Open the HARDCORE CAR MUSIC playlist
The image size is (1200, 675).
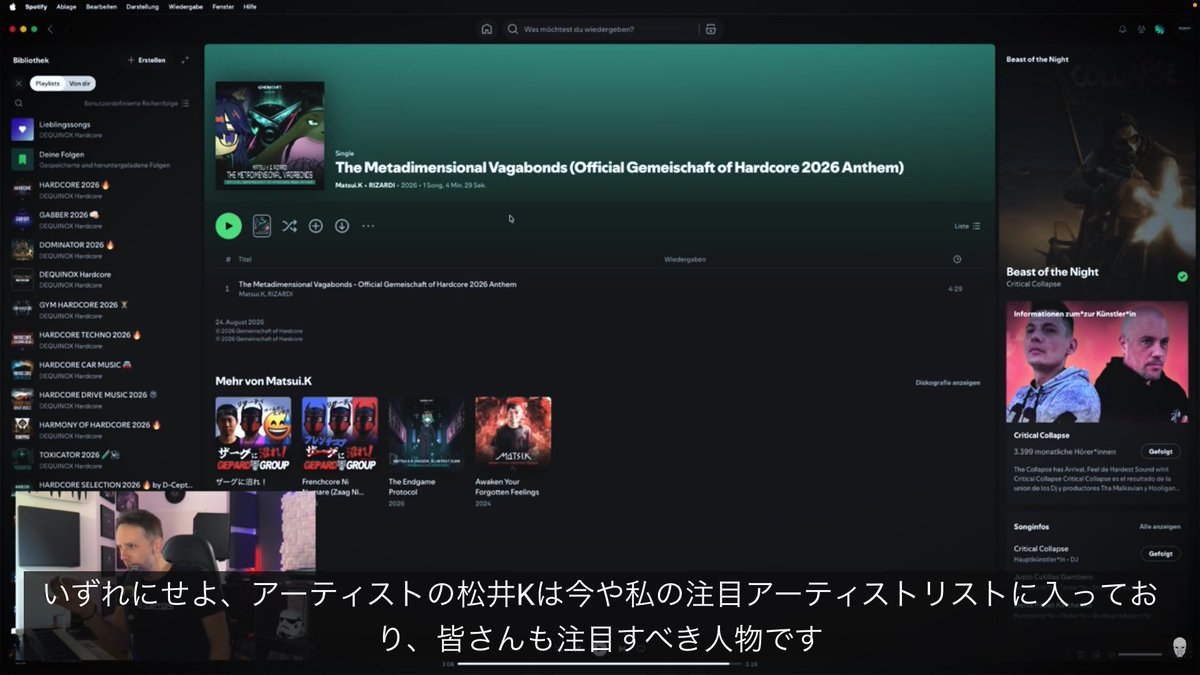(x=104, y=369)
